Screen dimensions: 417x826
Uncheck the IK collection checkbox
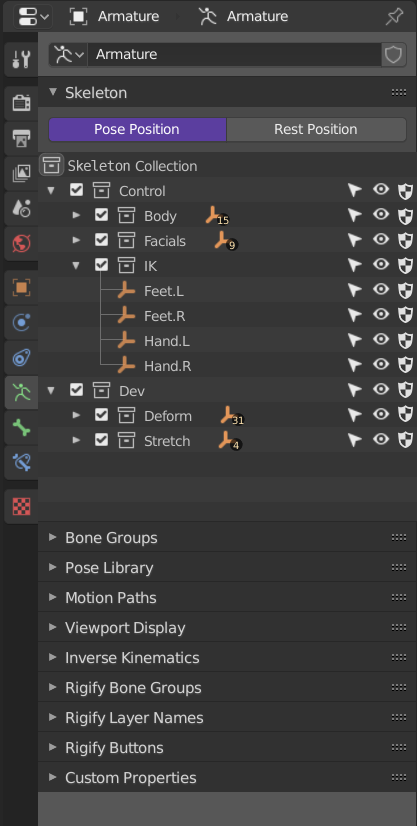click(x=102, y=265)
